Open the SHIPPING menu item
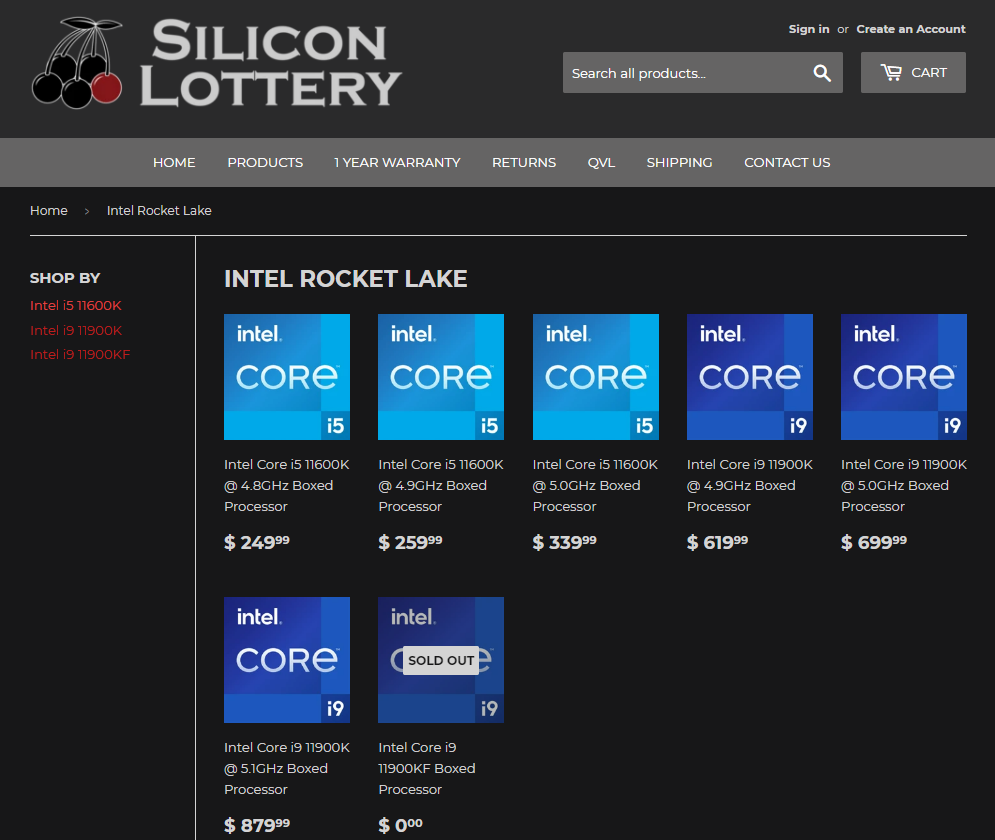Screen dimensions: 995x840 tap(679, 162)
